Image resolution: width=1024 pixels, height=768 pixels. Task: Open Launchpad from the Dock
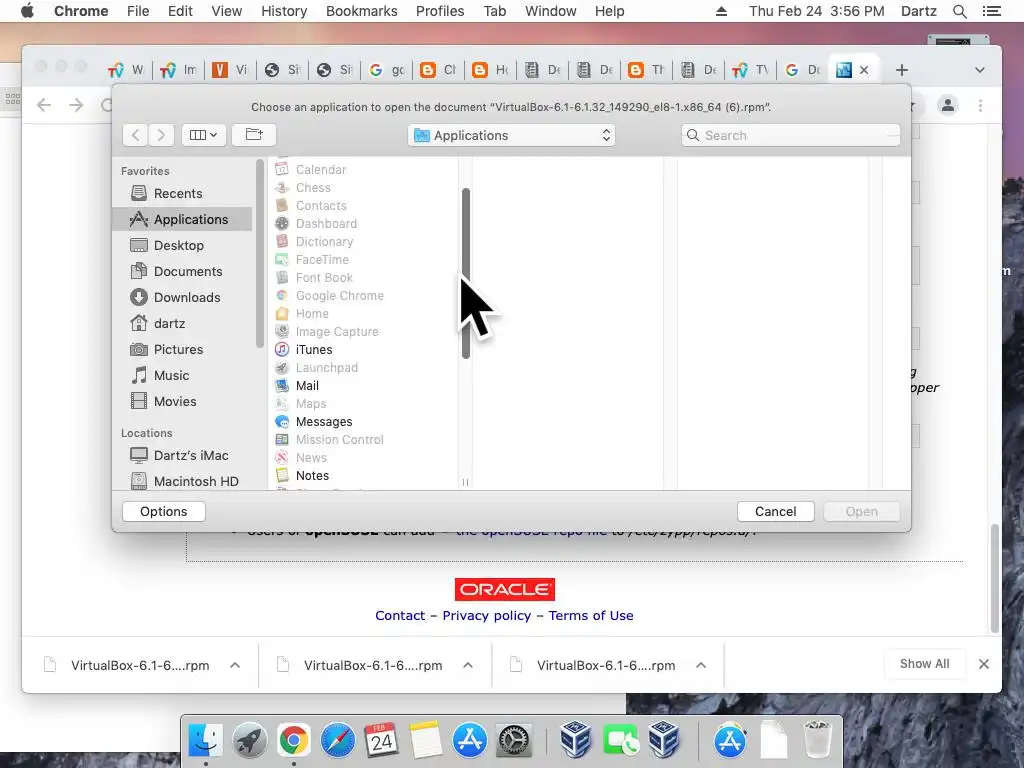click(x=249, y=741)
